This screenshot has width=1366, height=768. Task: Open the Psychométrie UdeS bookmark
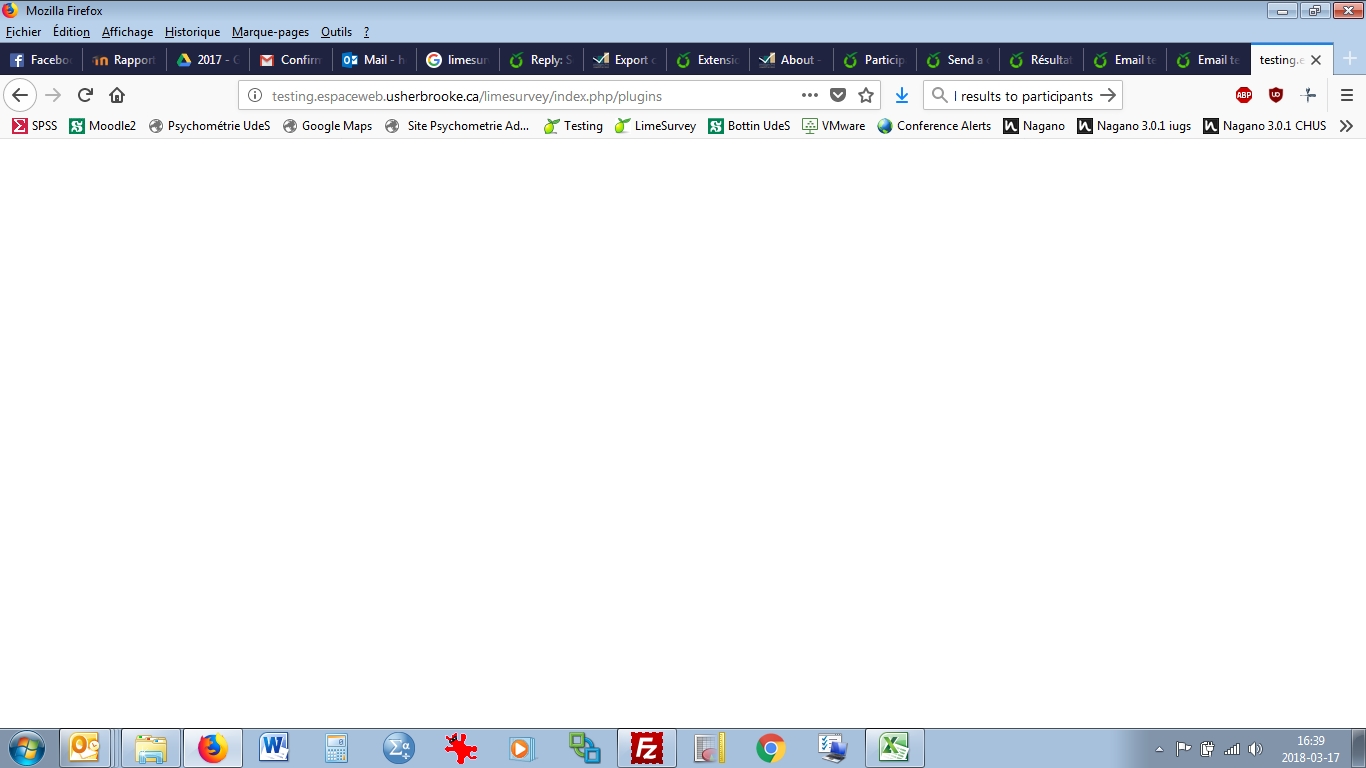coord(209,126)
